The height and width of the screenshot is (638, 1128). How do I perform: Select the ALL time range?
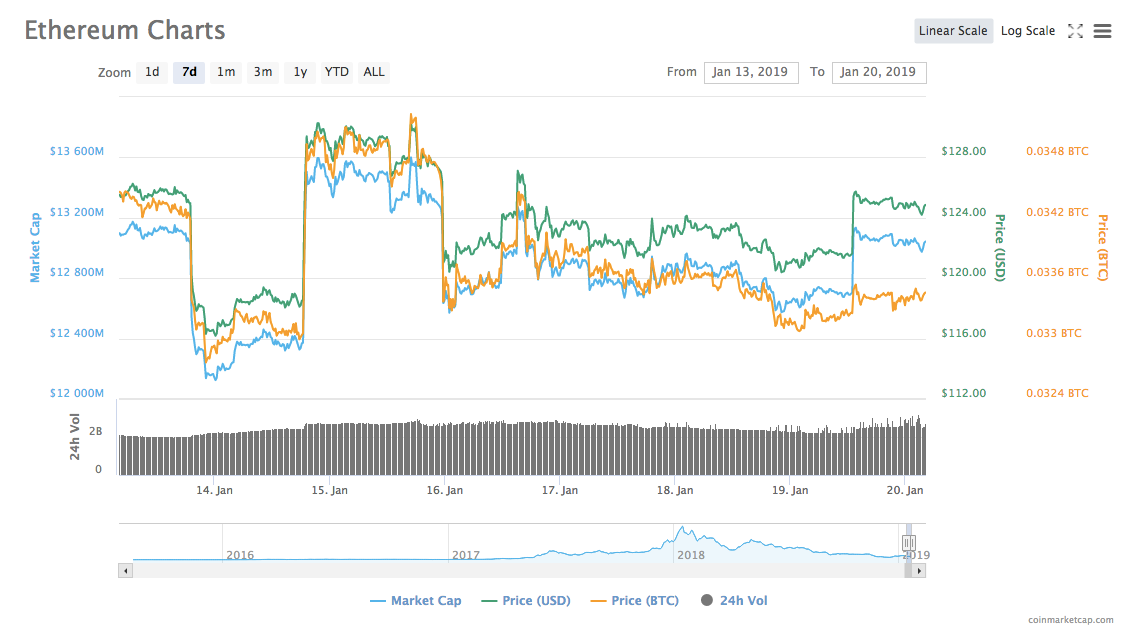pos(373,72)
